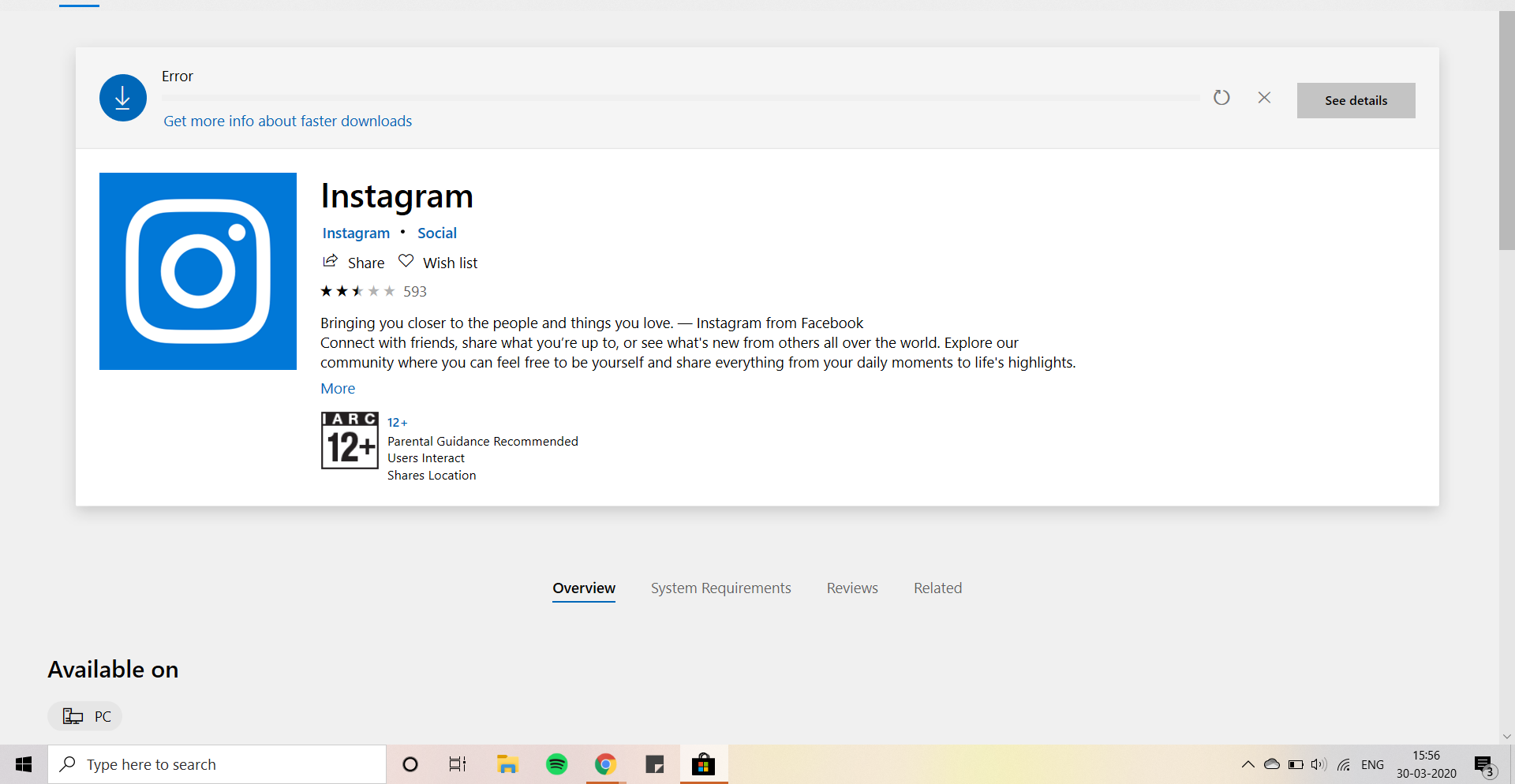Click the Error status text

(x=178, y=77)
